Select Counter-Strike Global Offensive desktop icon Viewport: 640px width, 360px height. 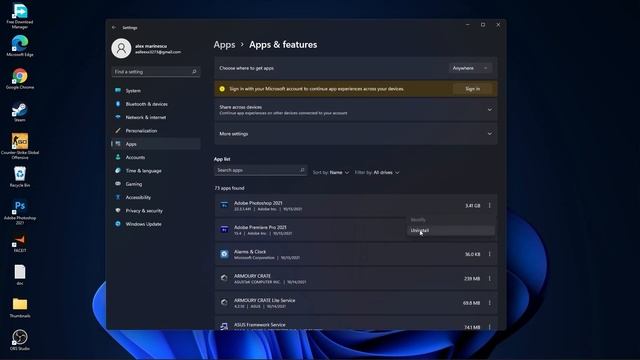click(x=20, y=146)
